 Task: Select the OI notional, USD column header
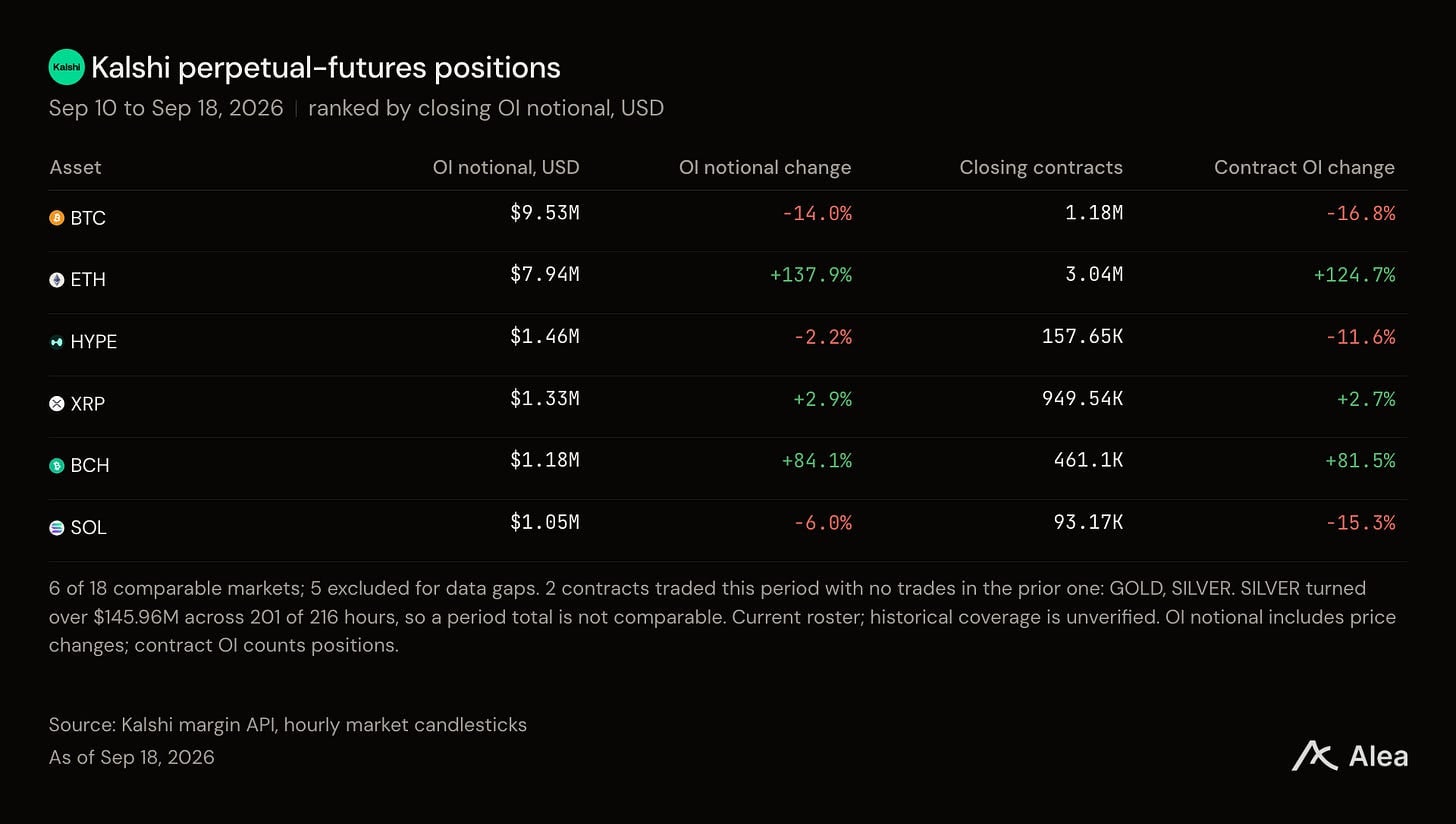click(506, 167)
